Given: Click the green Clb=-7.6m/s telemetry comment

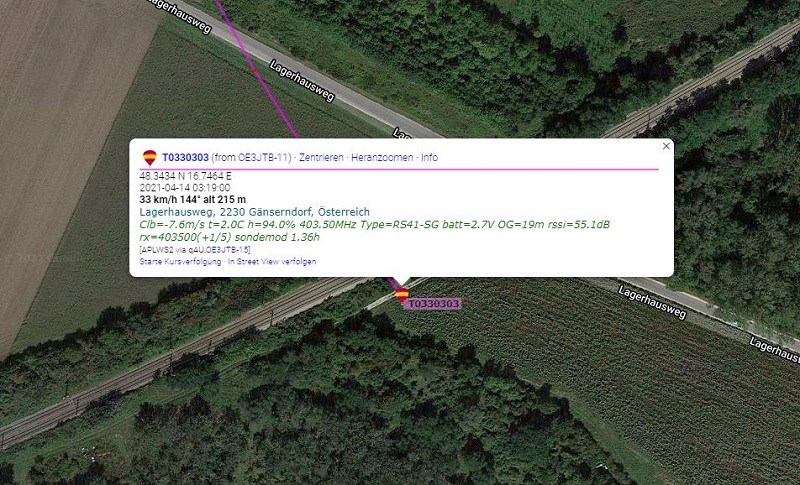Looking at the screenshot, I should [374, 231].
